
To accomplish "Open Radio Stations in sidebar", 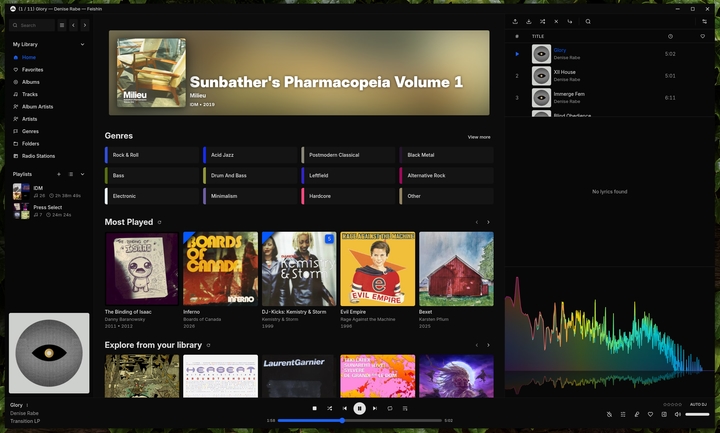I will click(34, 156).
